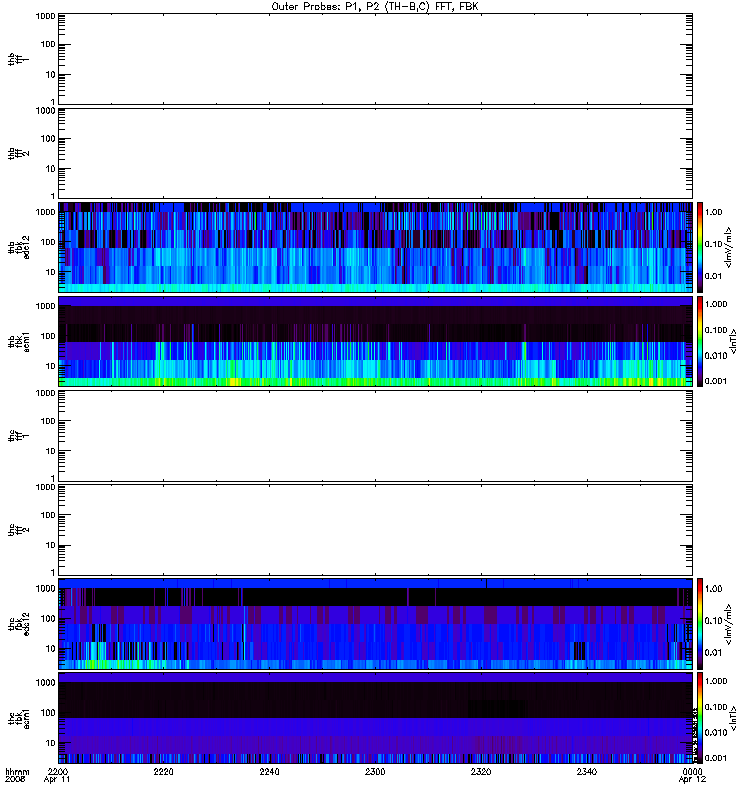Click "1.00" on thb edc12 color scale

pos(714,212)
